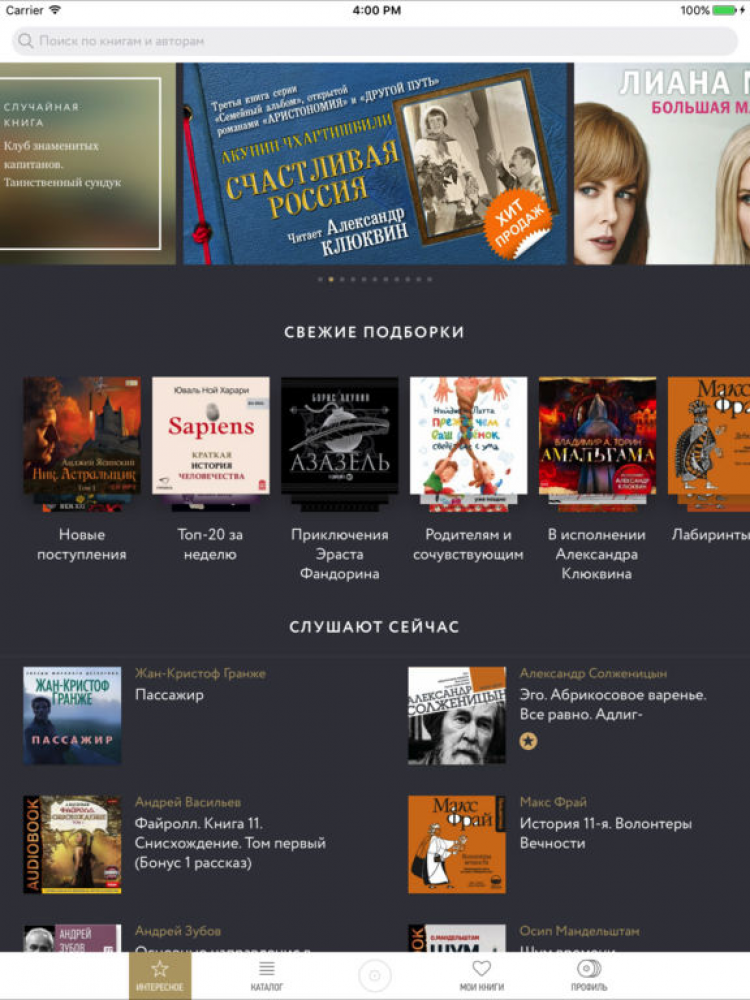Switch to the Каталог tab
Image resolution: width=750 pixels, height=1000 pixels.
tap(267, 976)
